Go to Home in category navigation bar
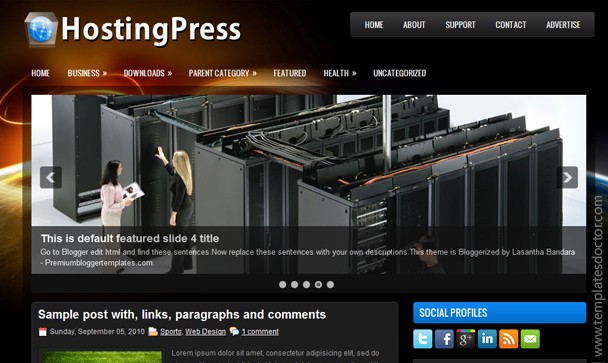Viewport: 608px width, 363px height. click(40, 73)
